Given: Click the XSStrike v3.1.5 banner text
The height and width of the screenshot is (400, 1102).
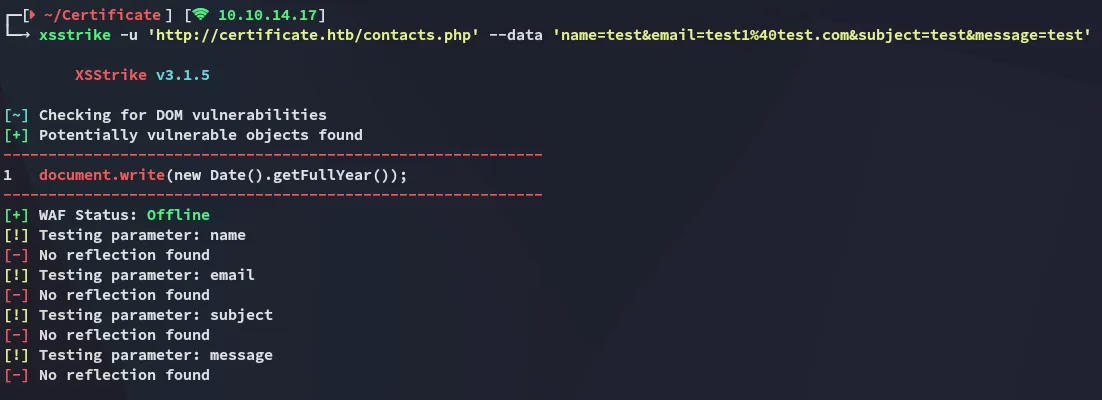Looking at the screenshot, I should point(142,75).
